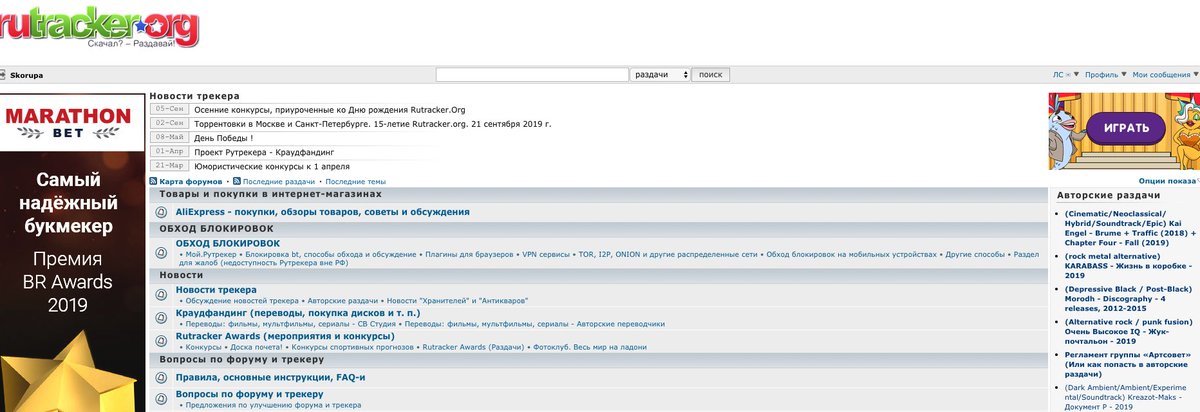
Task: Click RSS icon beside Карта форумов
Action: click(153, 181)
